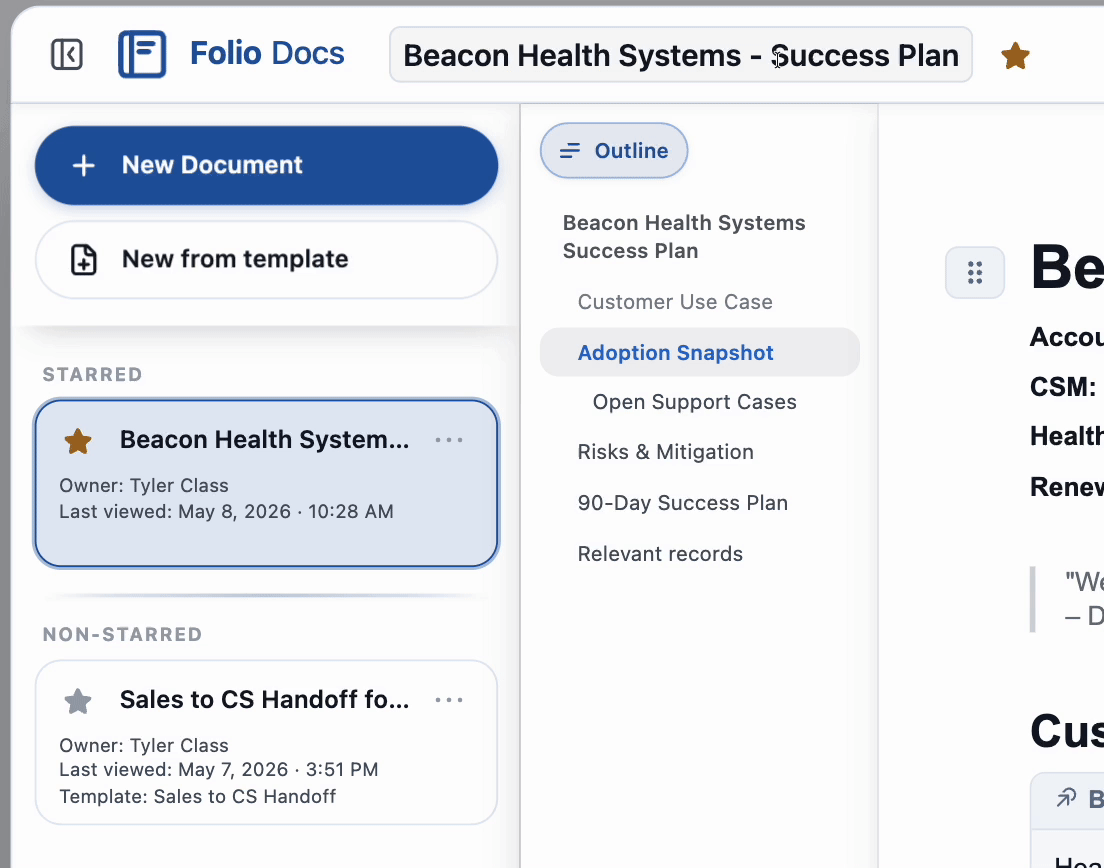Click the STARRED section label
This screenshot has width=1104, height=868.
[x=92, y=375]
